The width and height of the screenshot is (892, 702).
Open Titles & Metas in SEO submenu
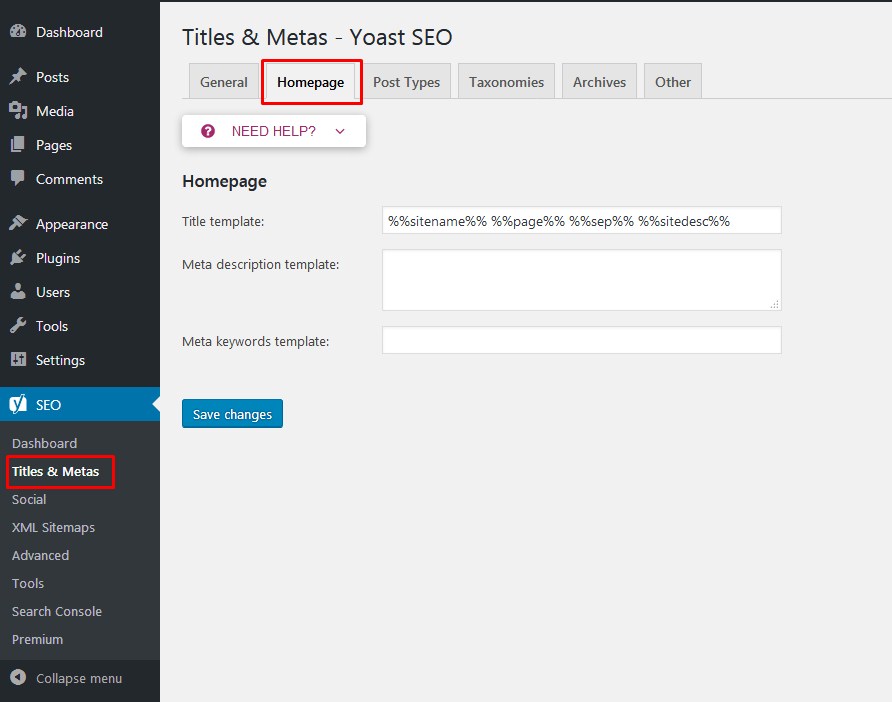pos(55,472)
